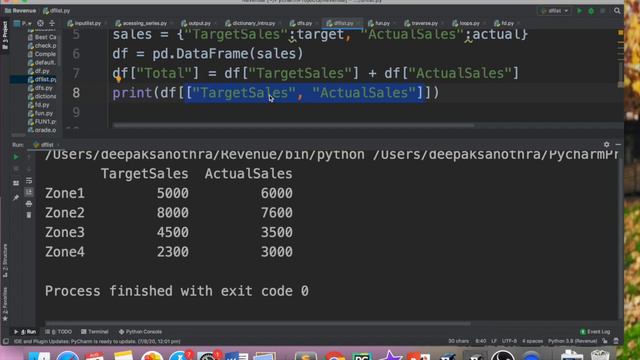Toggle the Favorites side tab
The width and height of the screenshot is (640, 360).
5,304
